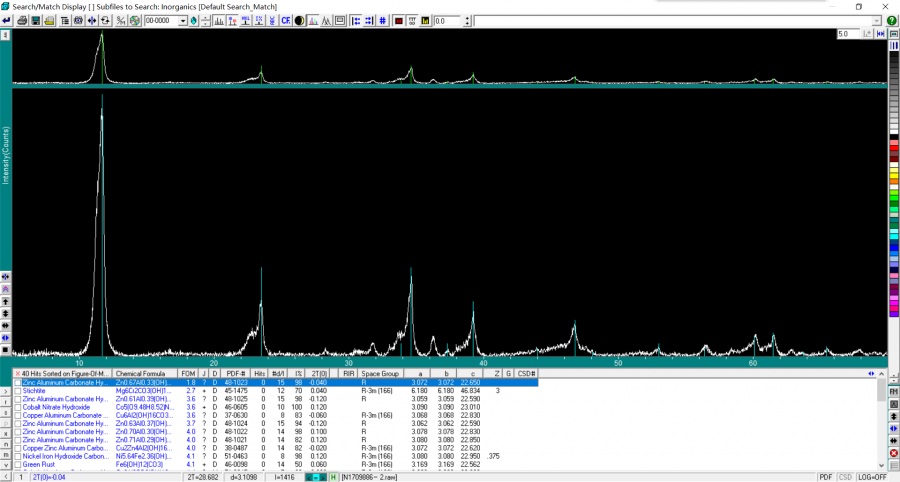Click the LOG=OFF status bar button
The height and width of the screenshot is (482, 900).
pyautogui.click(x=871, y=477)
